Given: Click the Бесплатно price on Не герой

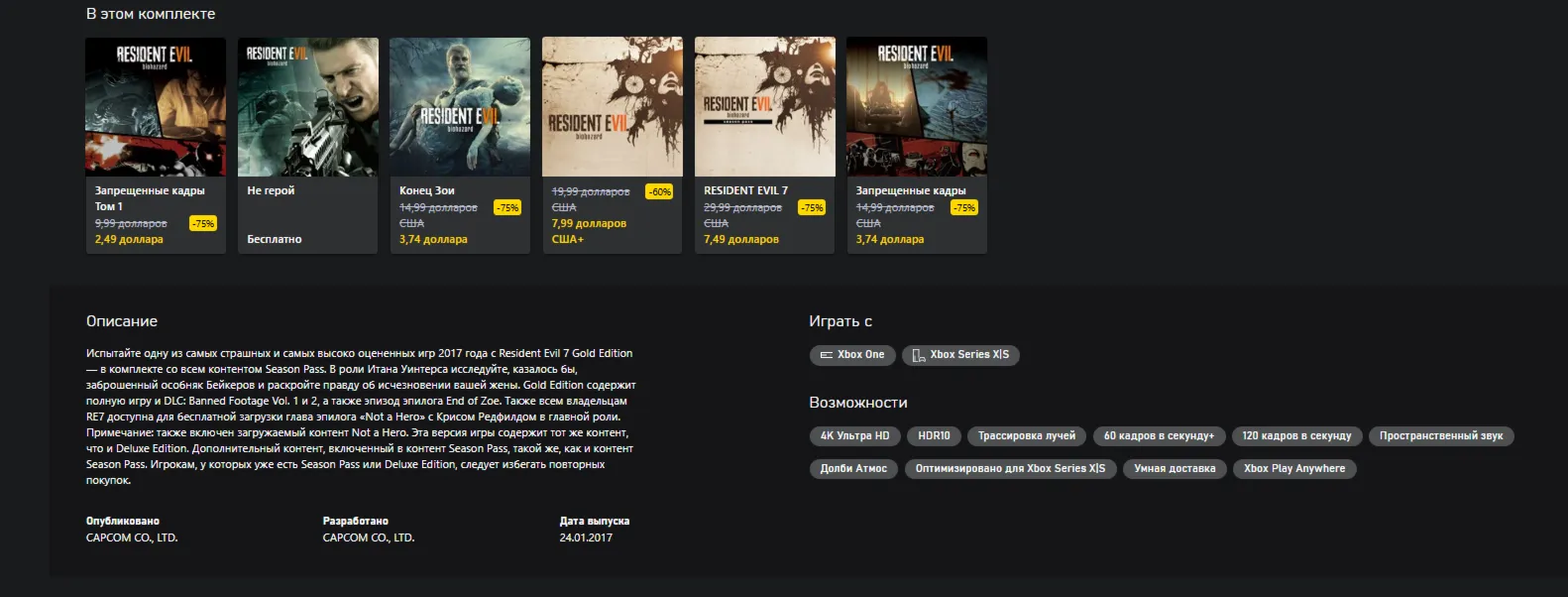Looking at the screenshot, I should coord(275,240).
